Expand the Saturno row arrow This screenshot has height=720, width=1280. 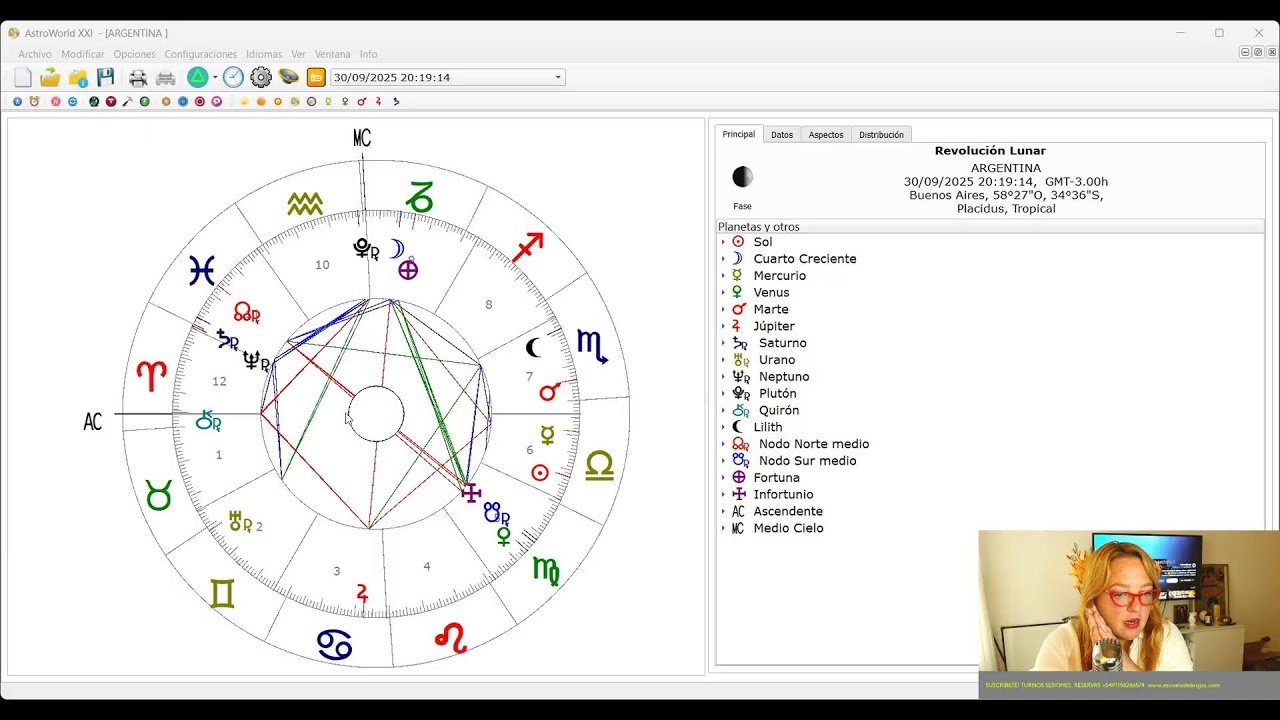point(723,343)
